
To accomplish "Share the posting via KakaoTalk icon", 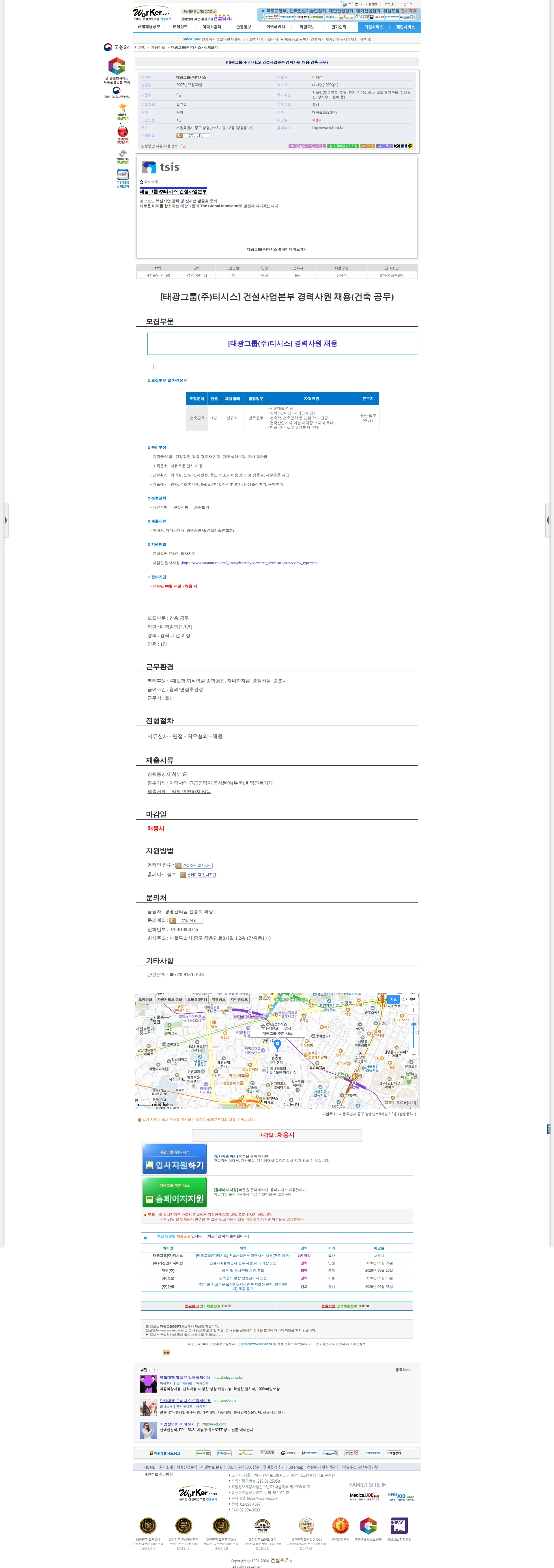I will (410, 146).
